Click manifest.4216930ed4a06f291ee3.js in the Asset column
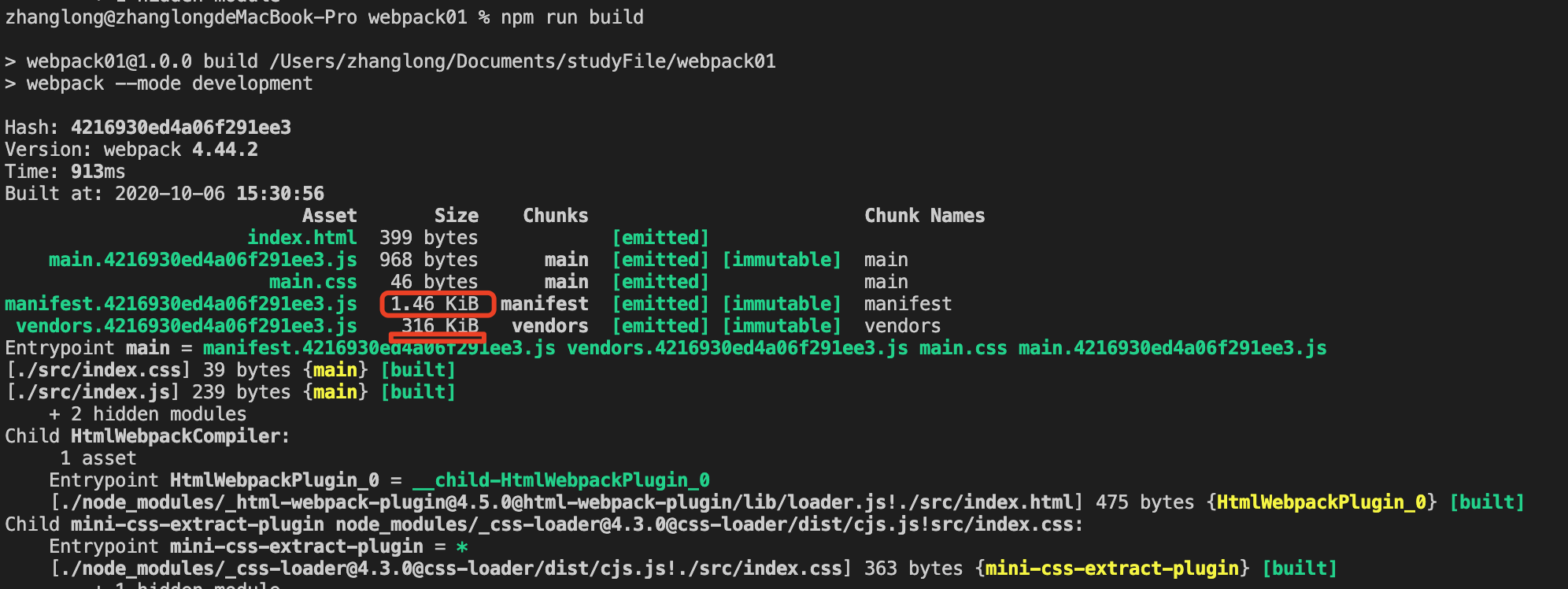 tap(181, 304)
